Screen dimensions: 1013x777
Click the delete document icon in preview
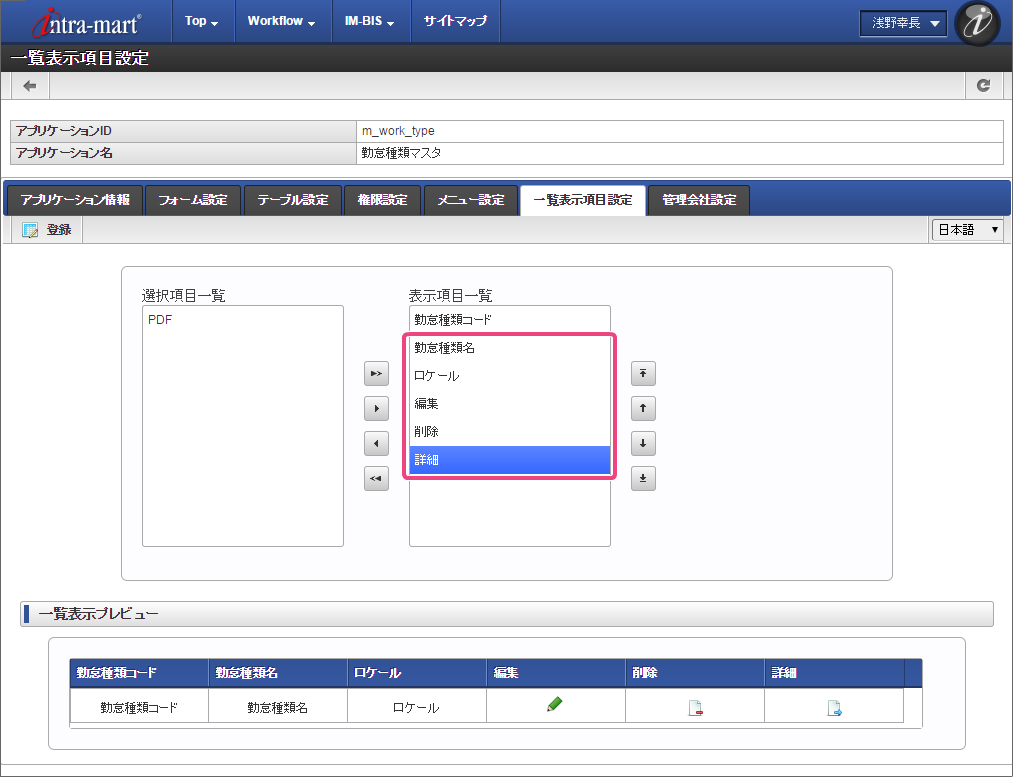pos(694,709)
